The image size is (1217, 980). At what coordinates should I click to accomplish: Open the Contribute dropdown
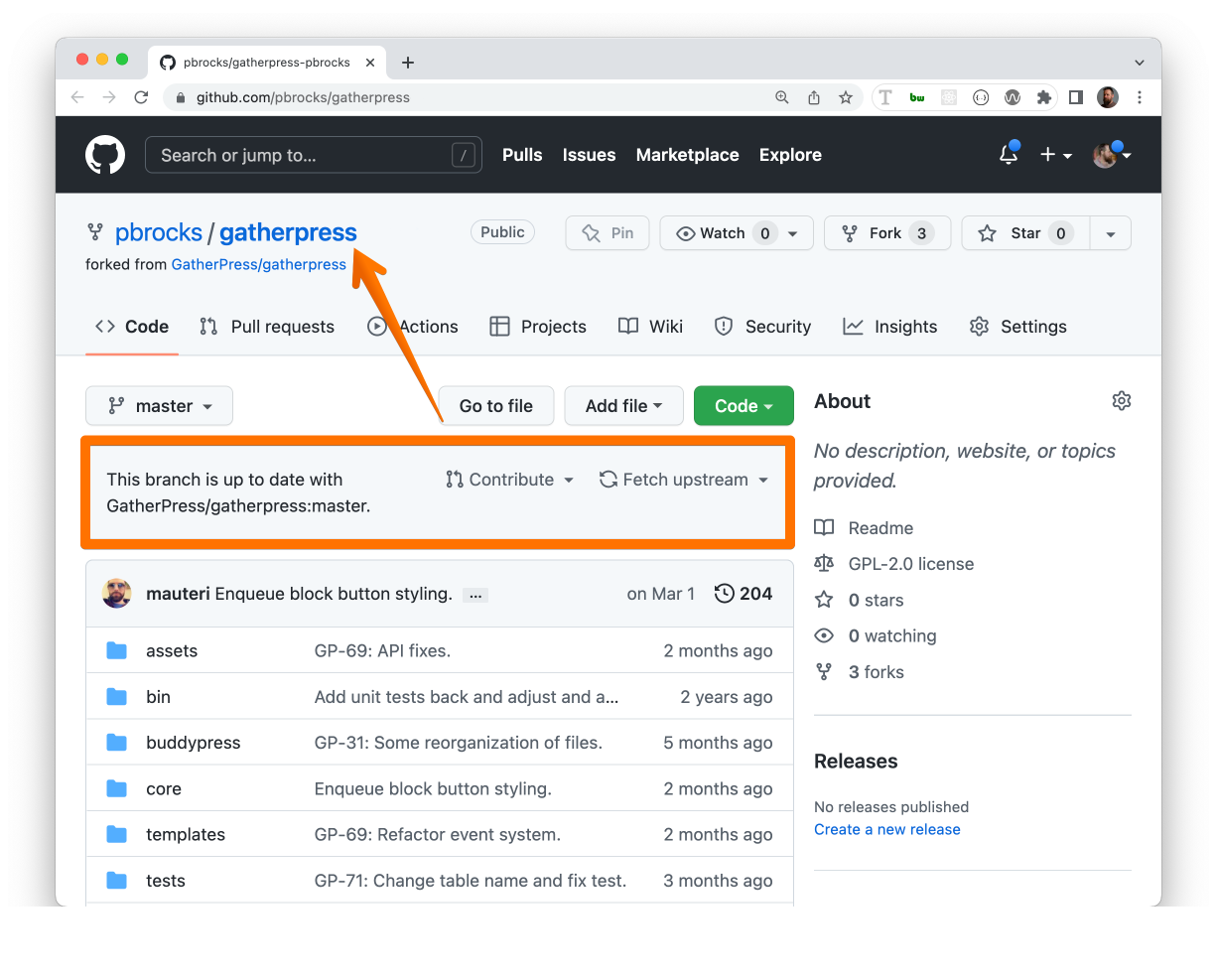(x=510, y=480)
